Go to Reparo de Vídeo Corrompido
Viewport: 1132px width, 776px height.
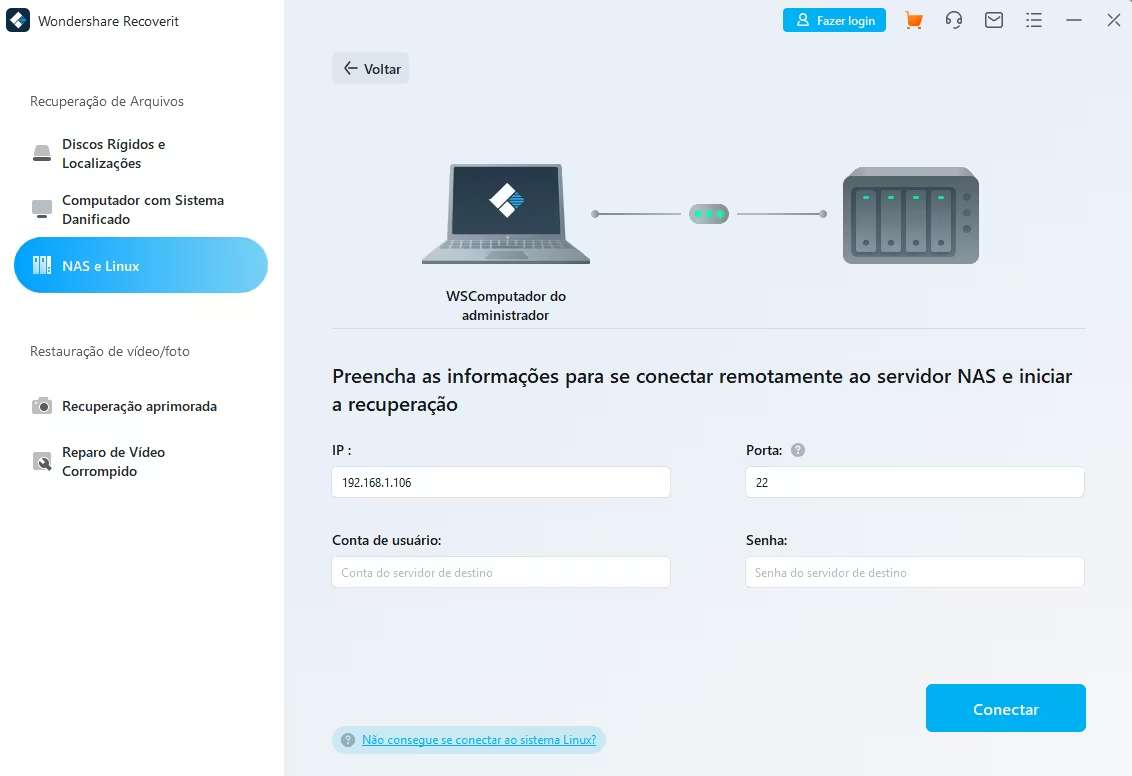click(112, 462)
